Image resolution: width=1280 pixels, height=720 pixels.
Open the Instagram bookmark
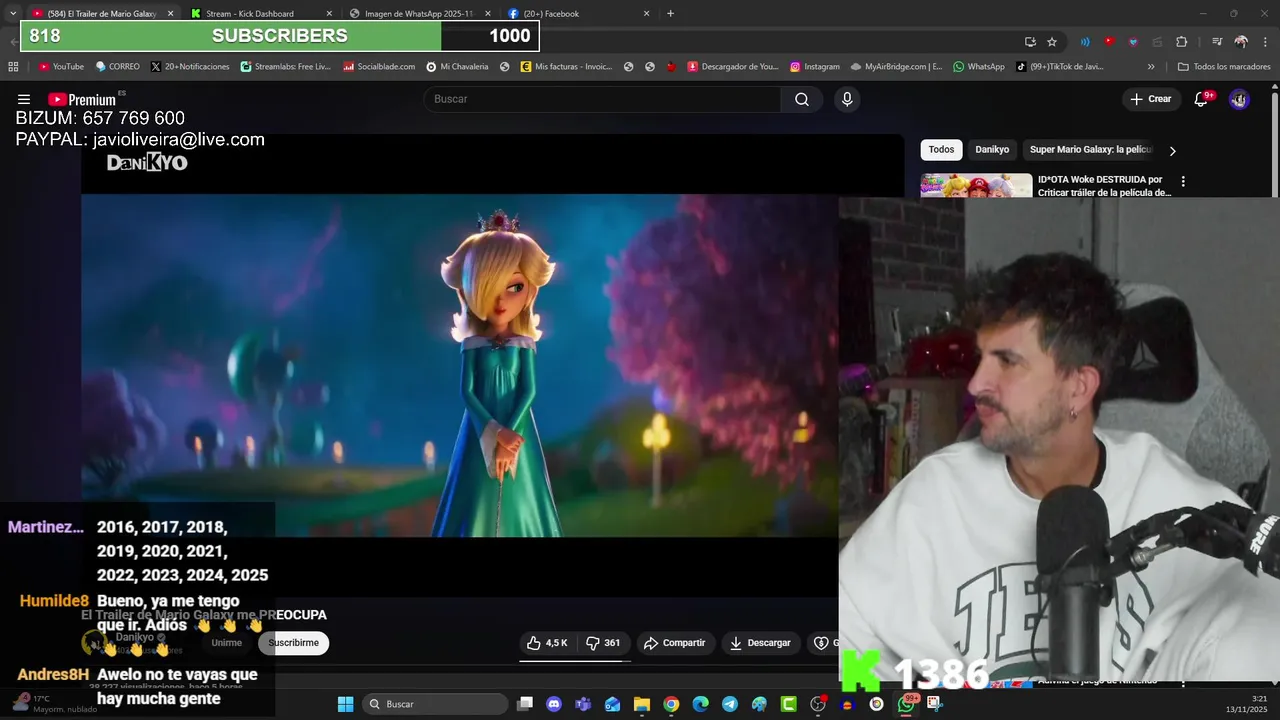coord(814,67)
